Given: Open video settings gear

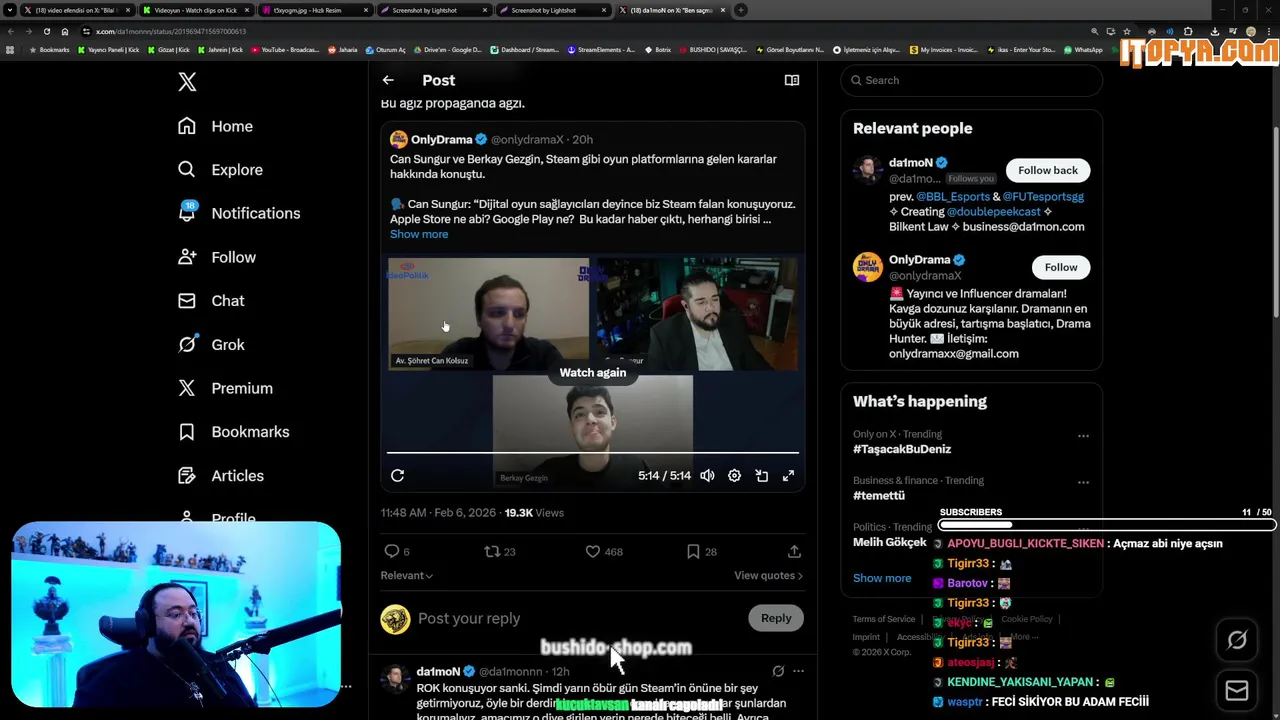Looking at the screenshot, I should coord(734,476).
